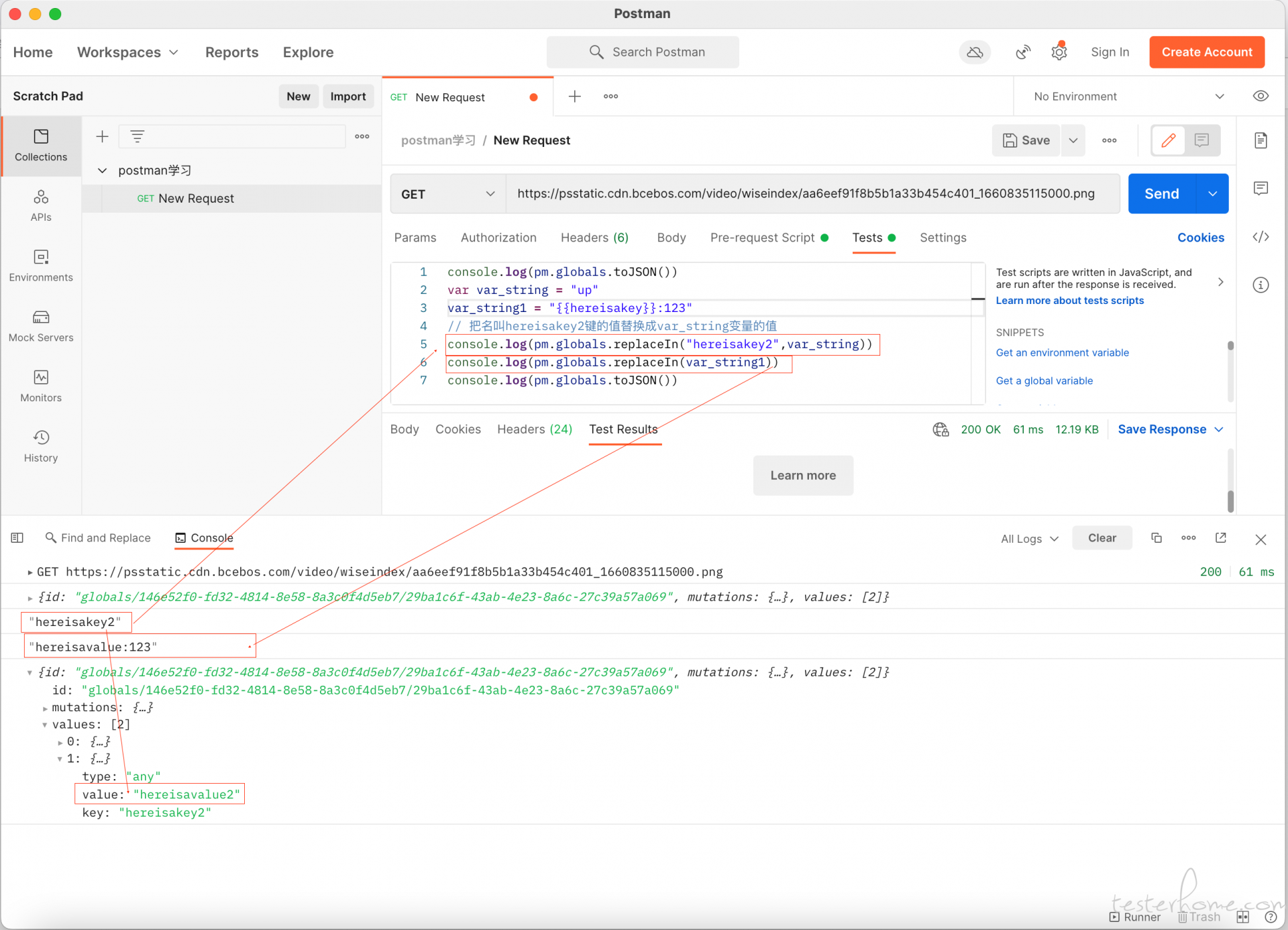Create a new collection with plus icon
Image resolution: width=1288 pixels, height=930 pixels.
[102, 137]
